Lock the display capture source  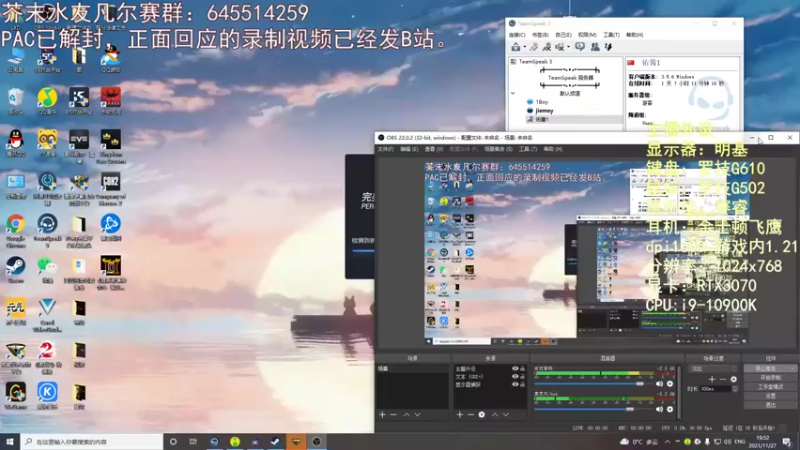(522, 384)
